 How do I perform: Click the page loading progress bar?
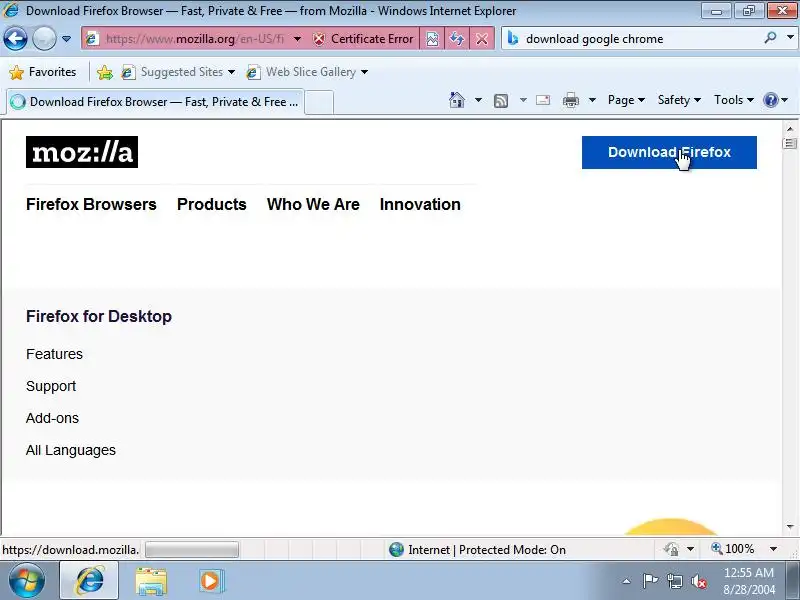pos(192,549)
